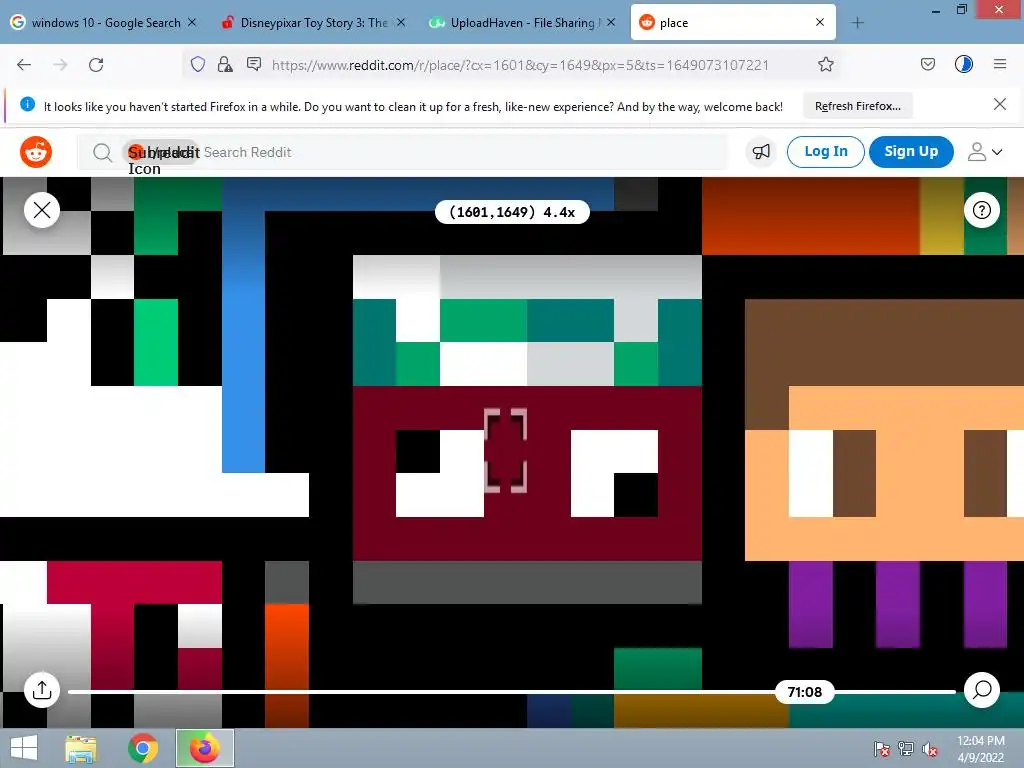The image size is (1024, 768).
Task: Go to Reddit home via the logo
Action: pos(36,152)
